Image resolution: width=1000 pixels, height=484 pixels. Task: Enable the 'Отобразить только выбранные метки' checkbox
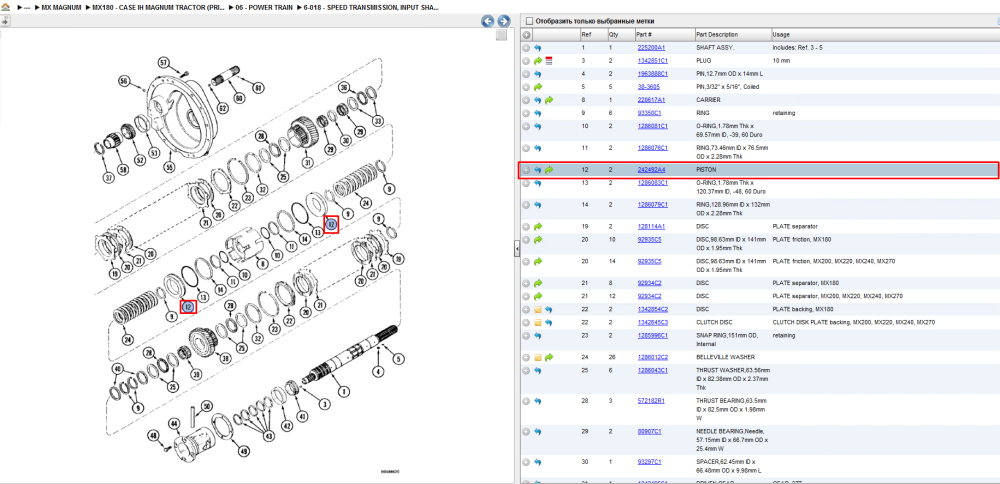point(528,21)
